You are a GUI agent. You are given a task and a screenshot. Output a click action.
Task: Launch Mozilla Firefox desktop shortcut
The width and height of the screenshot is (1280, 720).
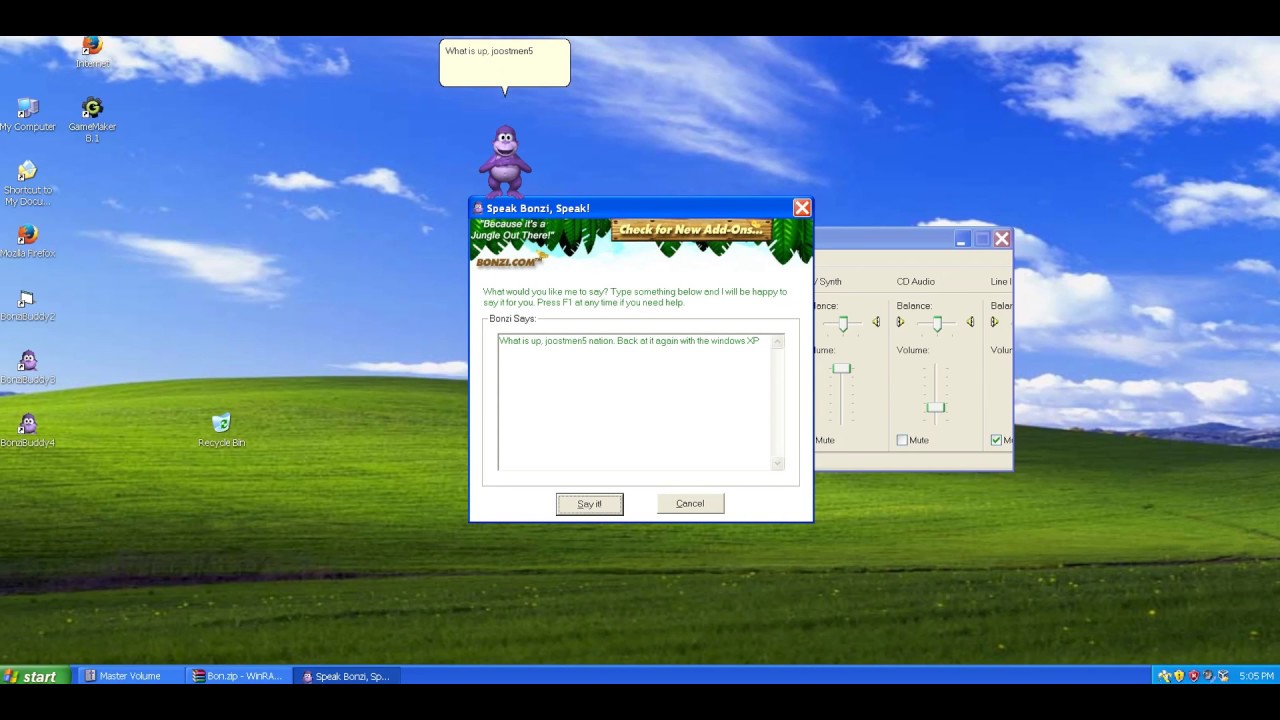[x=28, y=241]
